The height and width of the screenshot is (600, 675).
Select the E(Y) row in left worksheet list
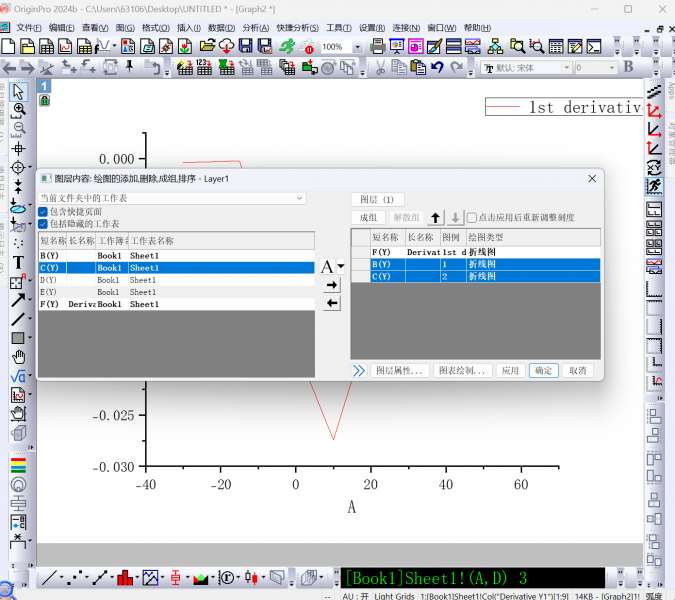[176, 292]
